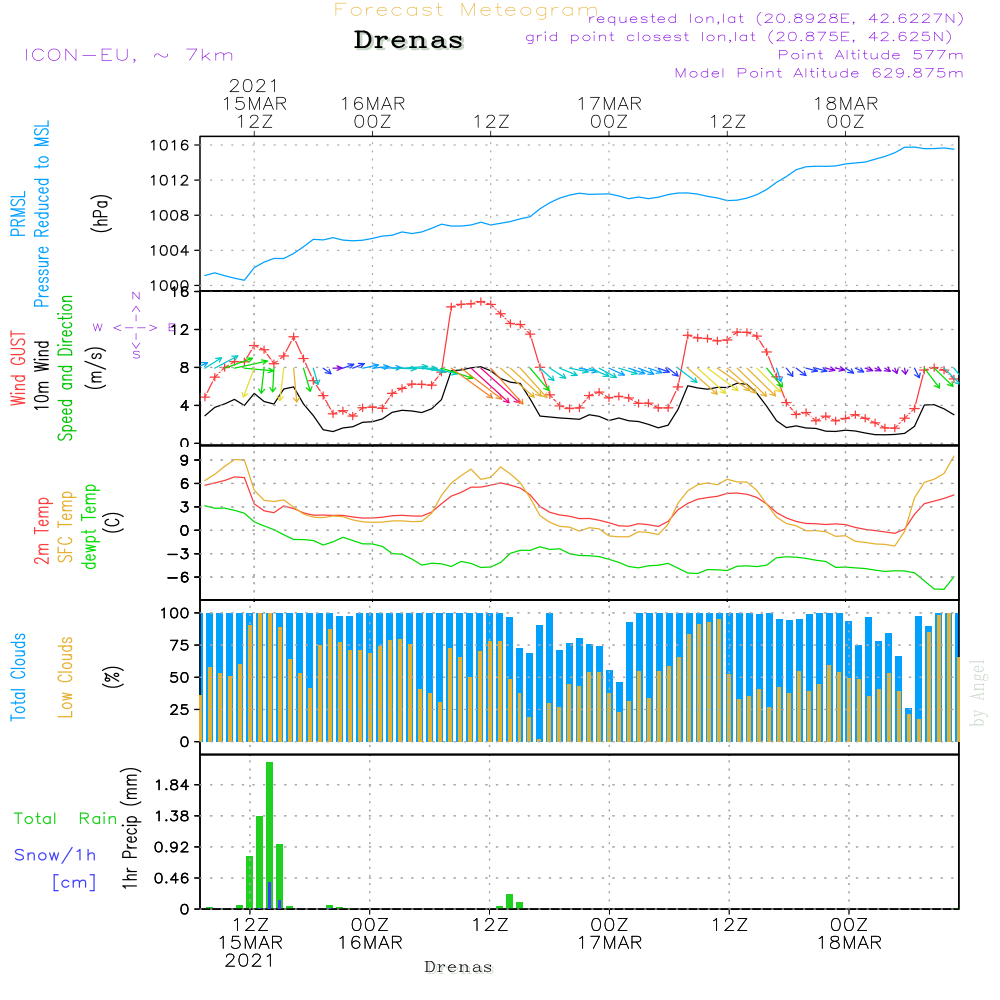Select the 1016 pressure axis value
The width and height of the screenshot is (1000, 1000).
click(x=170, y=145)
